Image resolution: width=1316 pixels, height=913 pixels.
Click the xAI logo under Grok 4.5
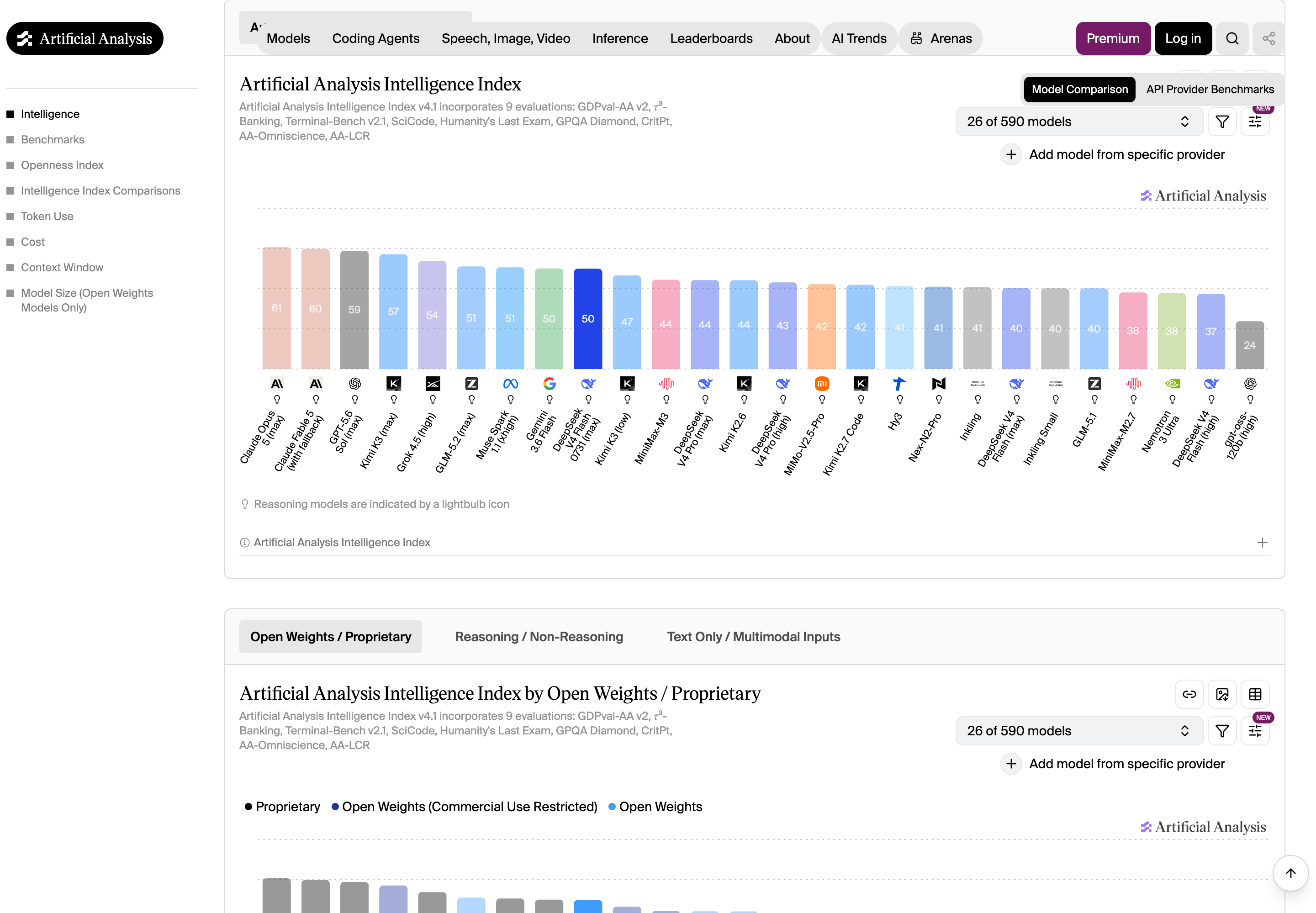[x=433, y=384]
